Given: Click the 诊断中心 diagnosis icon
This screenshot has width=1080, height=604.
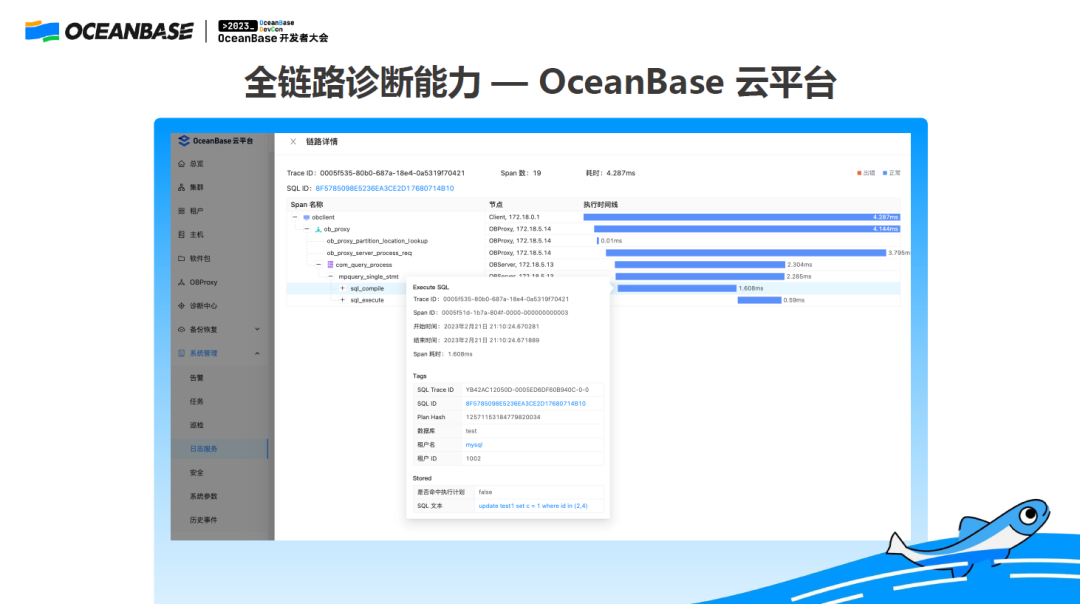Looking at the screenshot, I should (181, 306).
